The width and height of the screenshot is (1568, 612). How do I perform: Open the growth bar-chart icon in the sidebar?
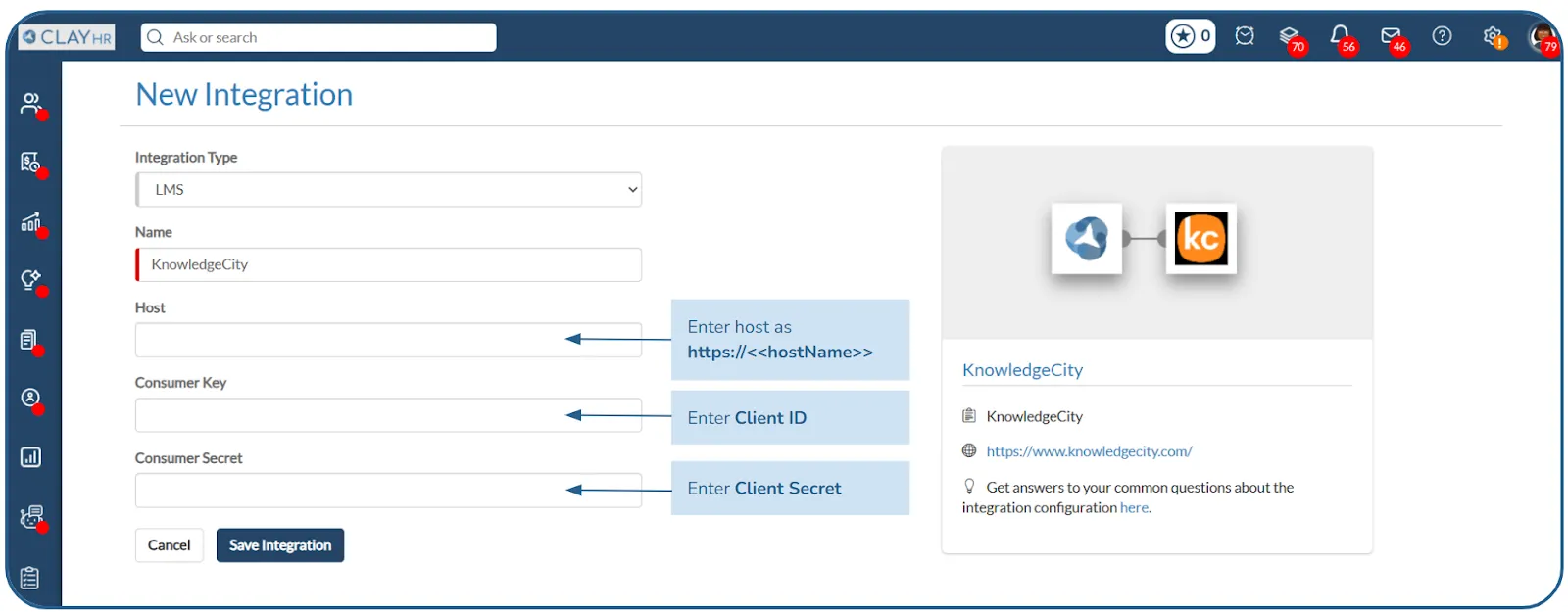tap(31, 222)
